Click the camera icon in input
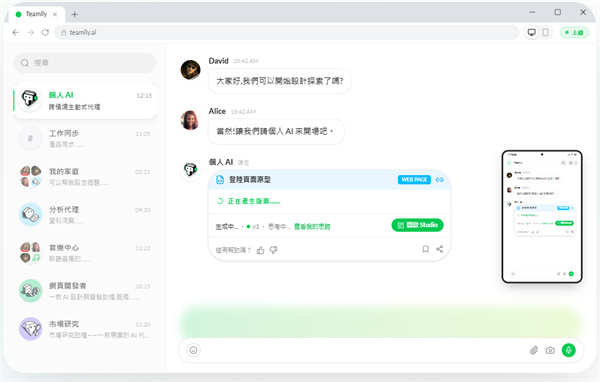600x382 pixels. coord(550,350)
